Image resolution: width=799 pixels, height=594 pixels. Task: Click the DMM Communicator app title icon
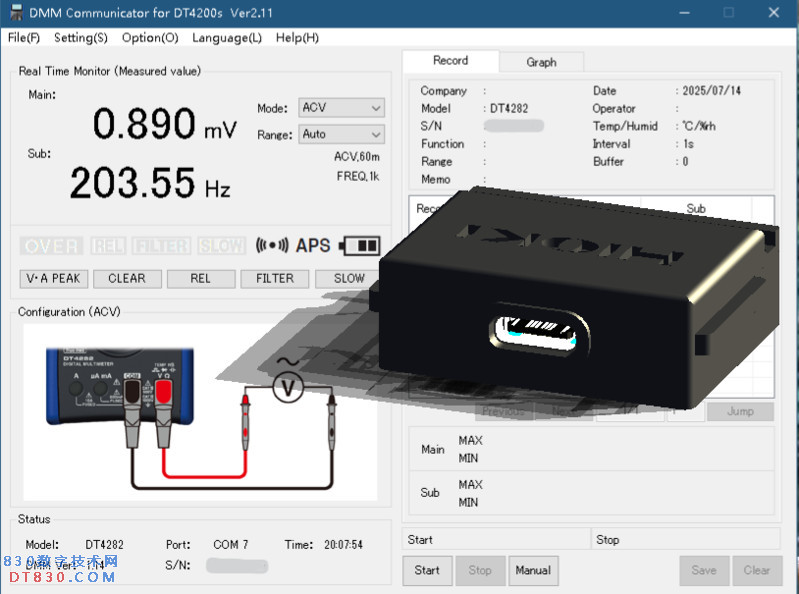click(x=16, y=12)
